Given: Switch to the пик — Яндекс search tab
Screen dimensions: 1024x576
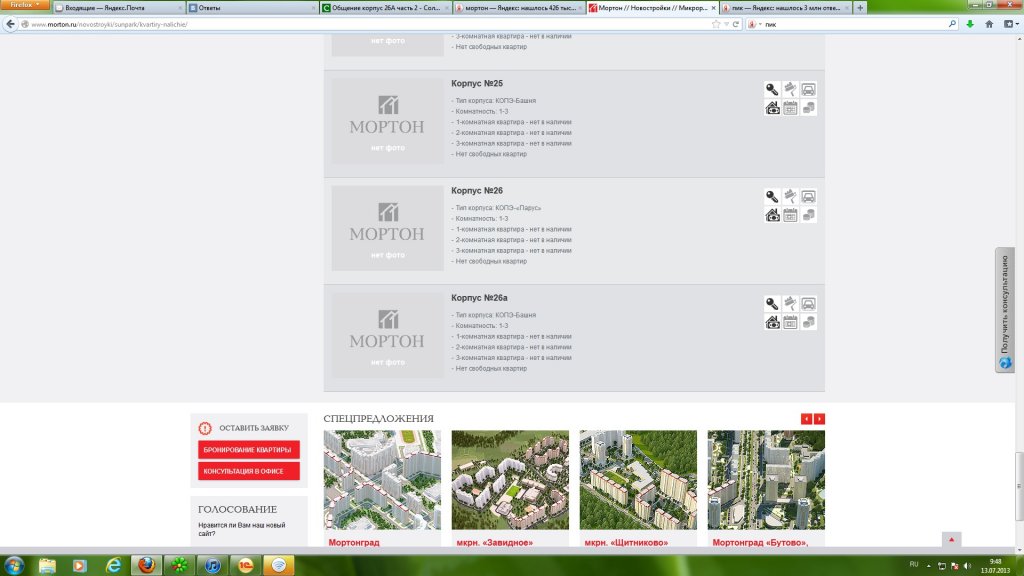Looking at the screenshot, I should click(x=785, y=8).
